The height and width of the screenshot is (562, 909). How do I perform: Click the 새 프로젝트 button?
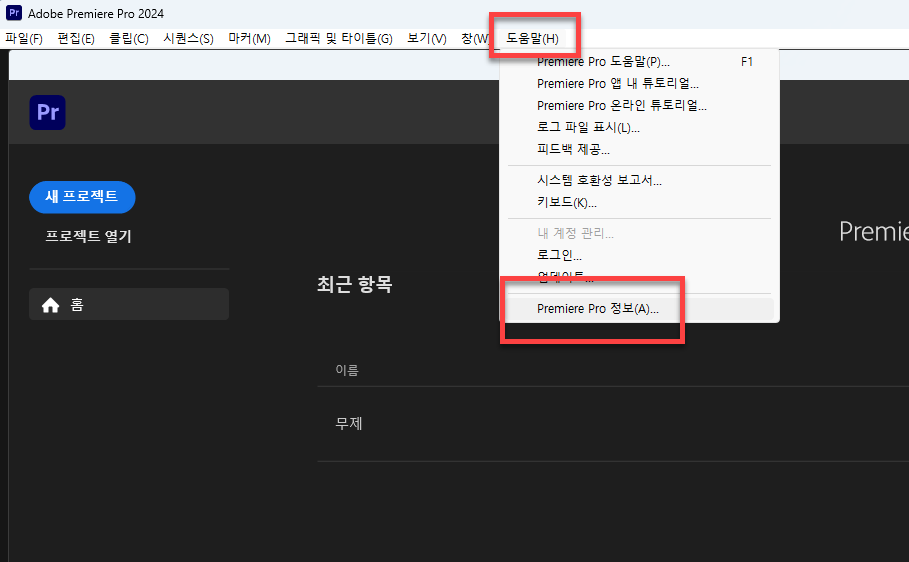coord(82,197)
